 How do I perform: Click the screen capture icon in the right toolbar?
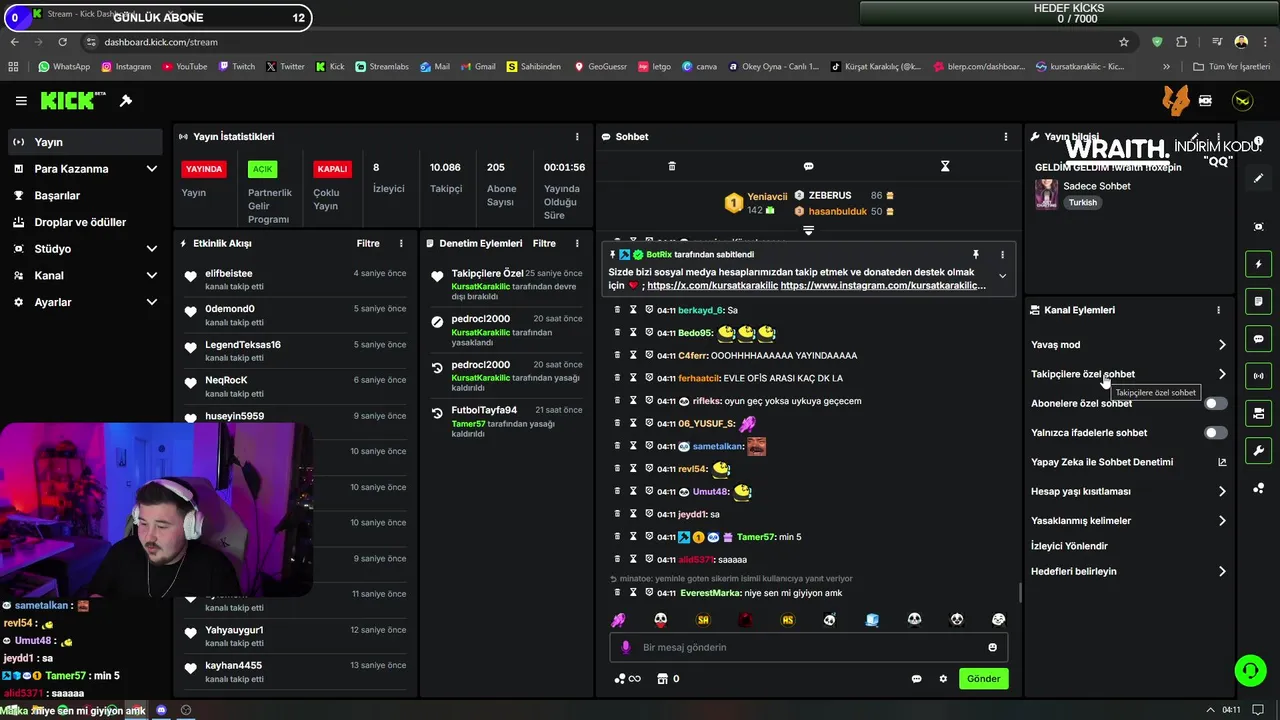[1259, 227]
